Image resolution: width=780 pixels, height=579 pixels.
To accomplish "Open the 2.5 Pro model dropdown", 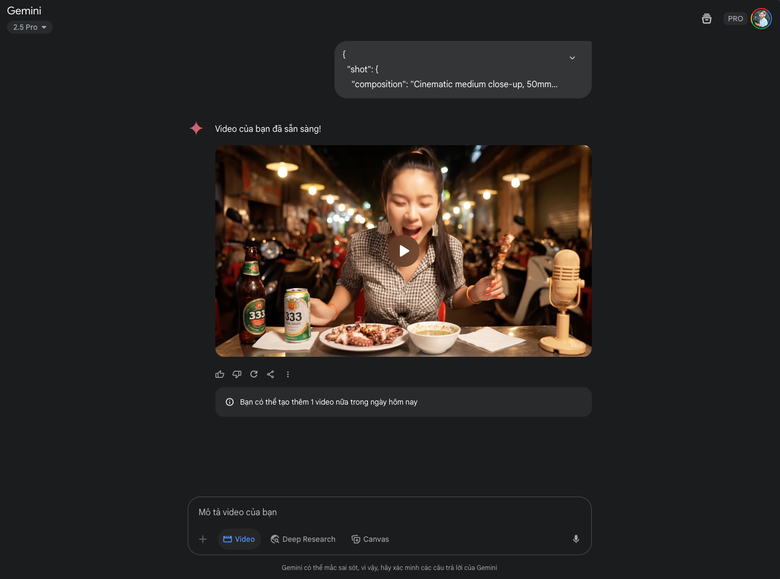I will tap(30, 27).
